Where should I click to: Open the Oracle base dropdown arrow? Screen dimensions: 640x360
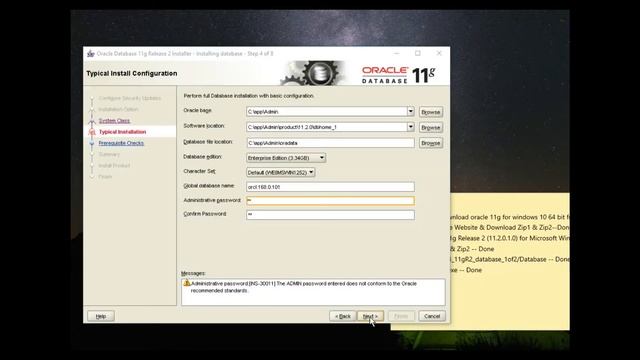[x=410, y=111]
